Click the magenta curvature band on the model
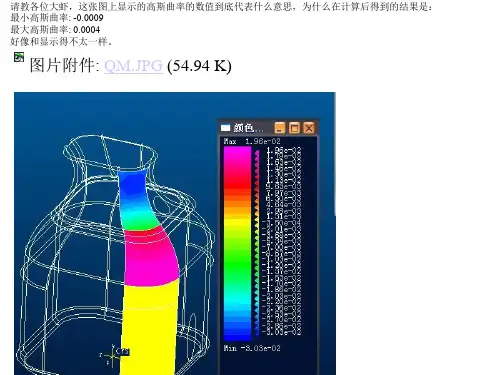 point(152,258)
